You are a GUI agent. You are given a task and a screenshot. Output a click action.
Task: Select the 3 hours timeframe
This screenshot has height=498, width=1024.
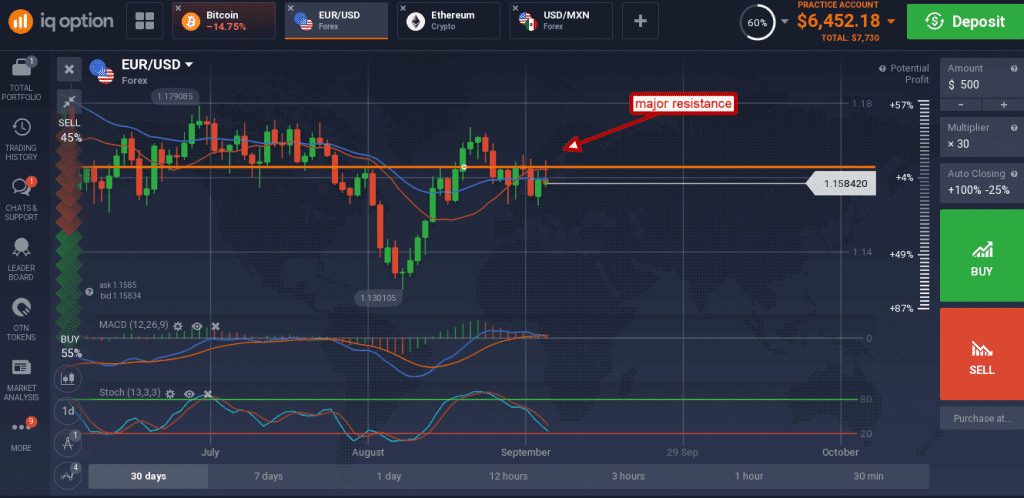[628, 476]
